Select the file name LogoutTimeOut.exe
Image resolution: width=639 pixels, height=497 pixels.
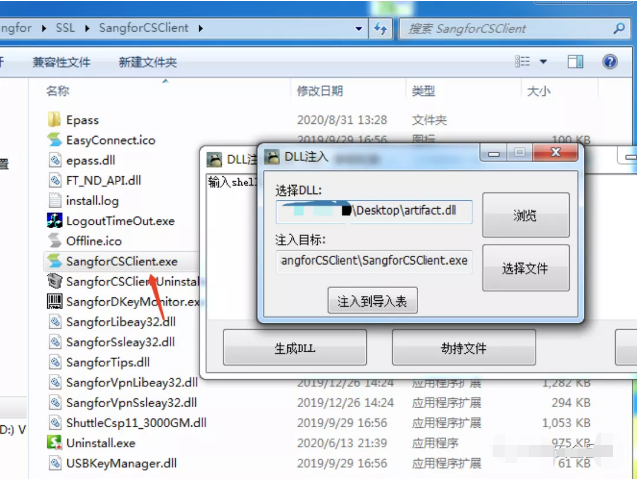[x=120, y=221]
